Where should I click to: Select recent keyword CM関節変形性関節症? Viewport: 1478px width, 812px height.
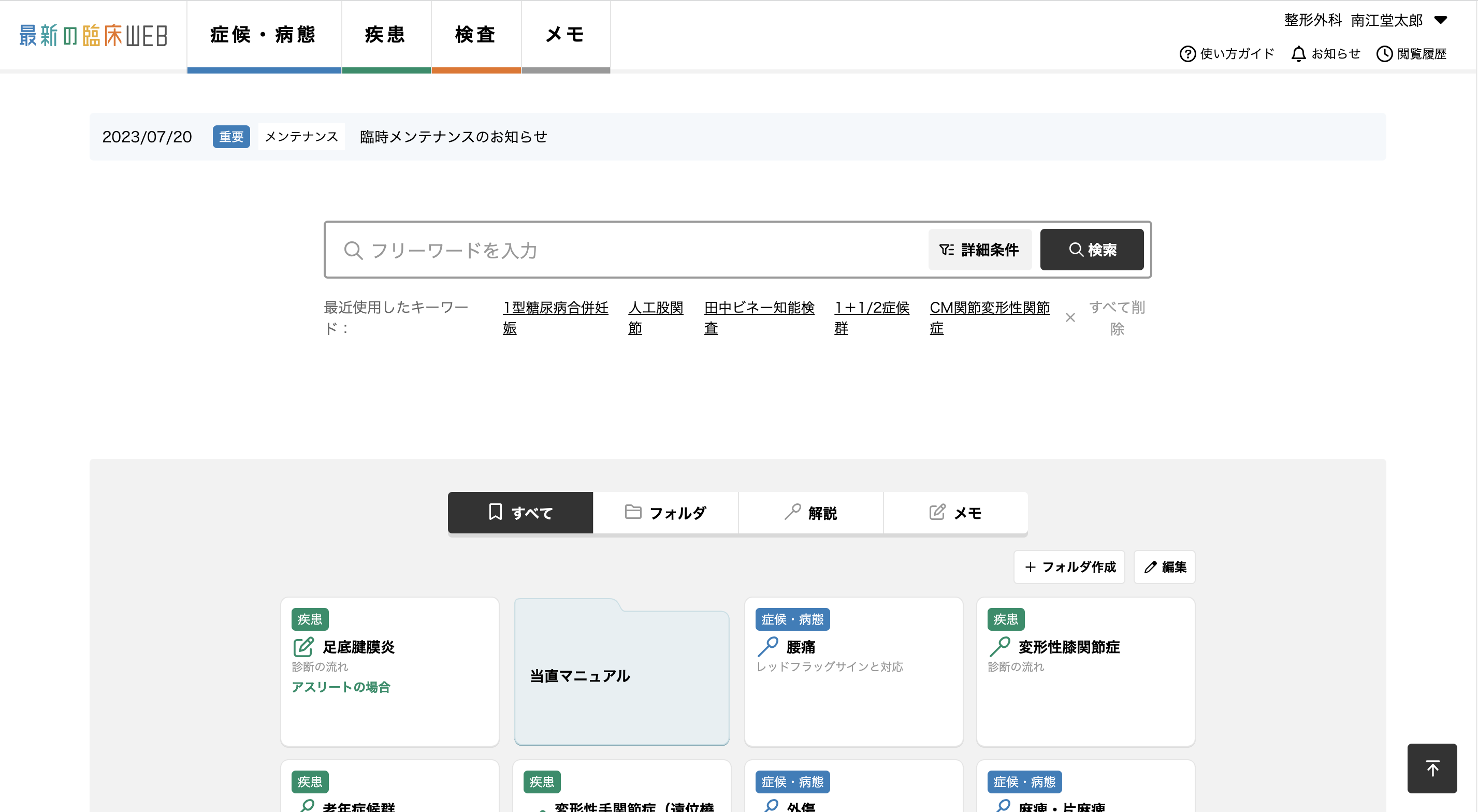(x=989, y=318)
